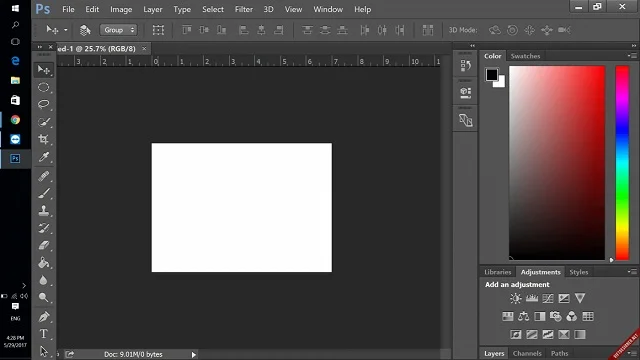The image size is (640, 360).
Task: Open the collapsed History panel icon
Action: coord(465,65)
